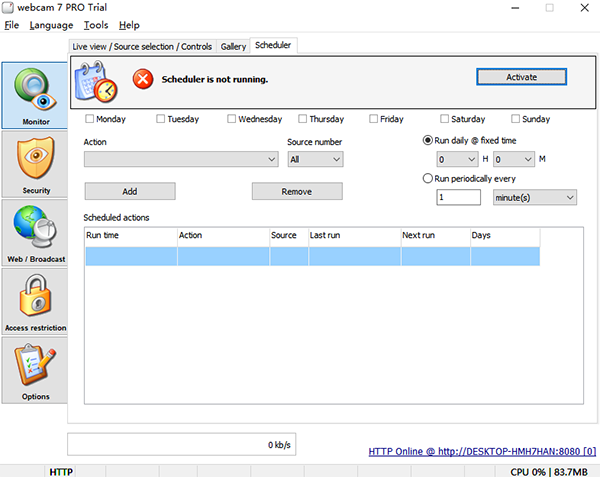Tick the Saturday checkbox
600x477 pixels.
click(443, 119)
